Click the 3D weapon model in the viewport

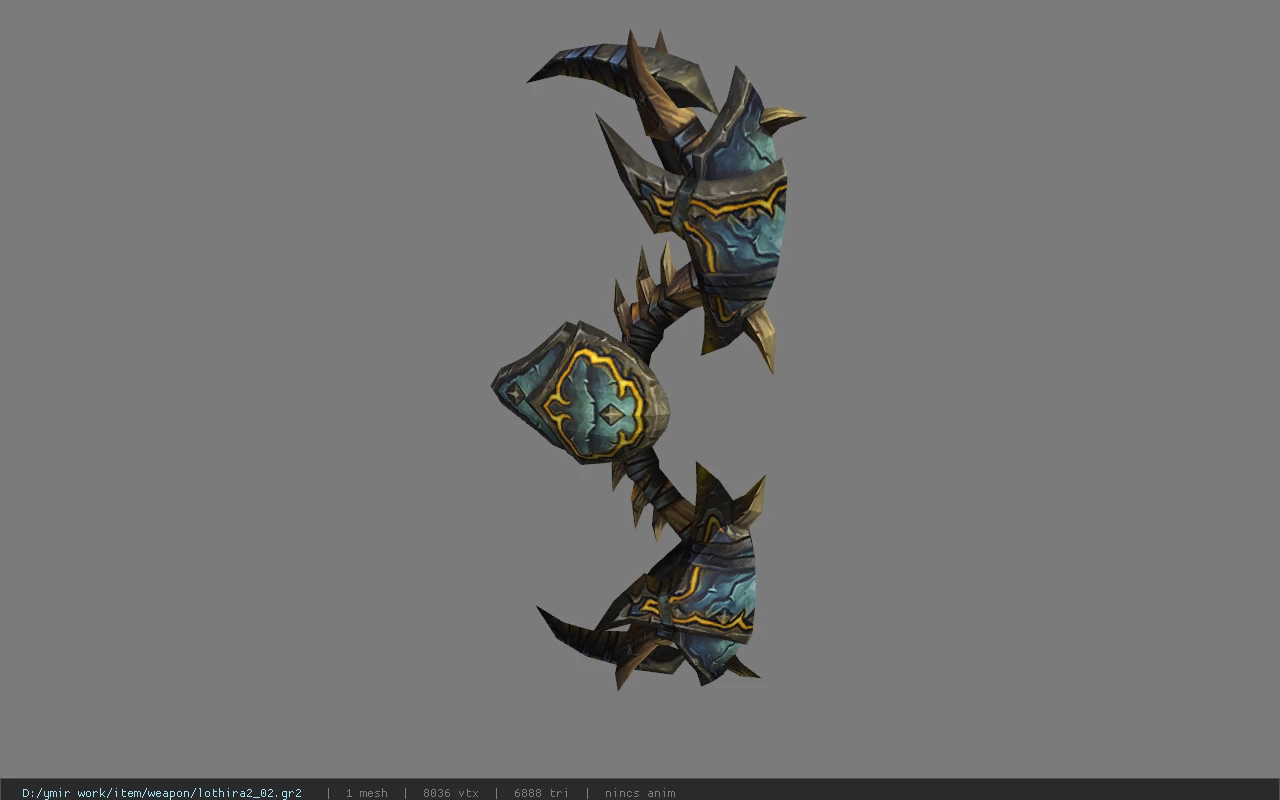click(x=650, y=360)
